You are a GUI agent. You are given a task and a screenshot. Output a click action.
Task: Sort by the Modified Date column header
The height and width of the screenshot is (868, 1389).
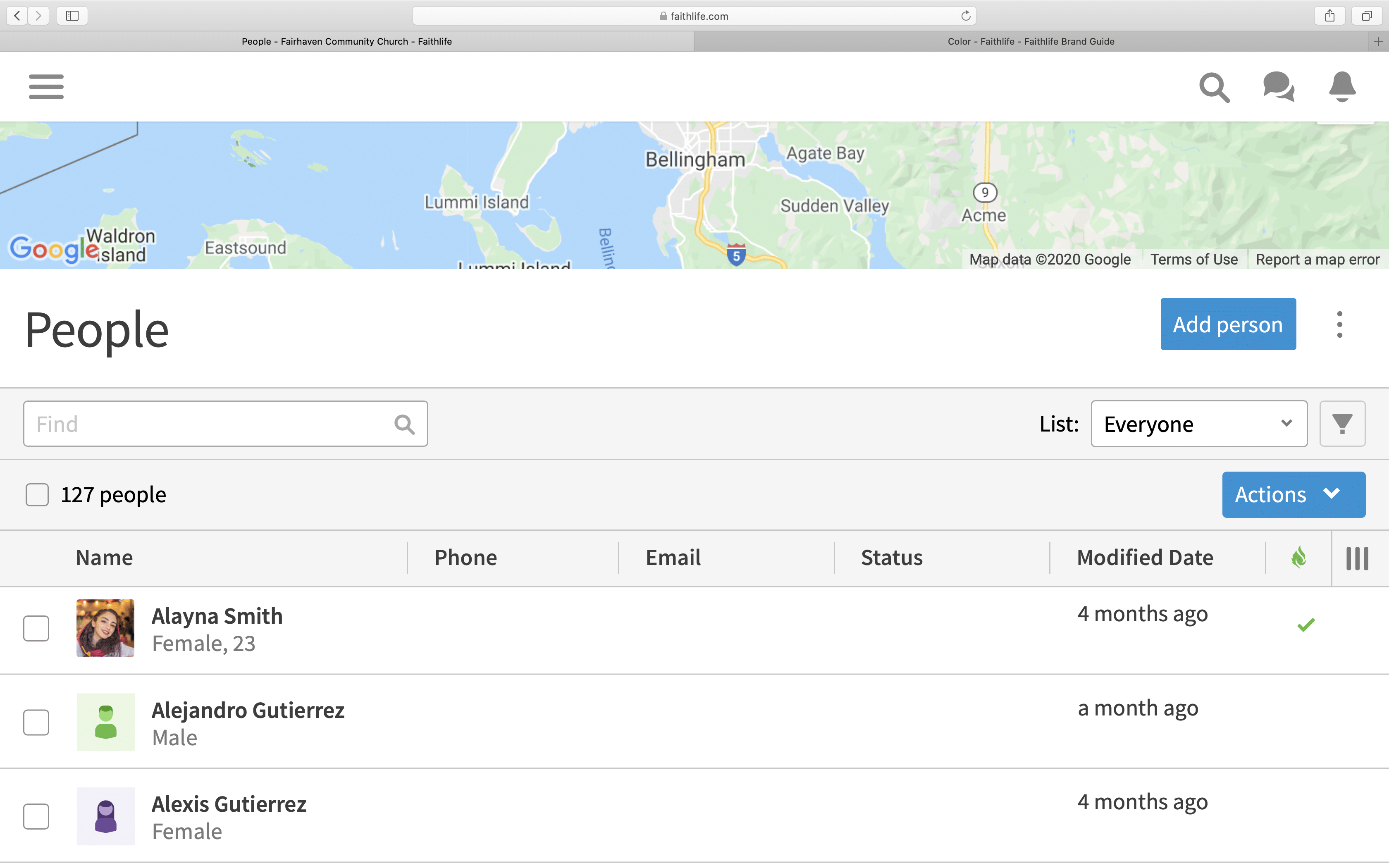pos(1145,558)
